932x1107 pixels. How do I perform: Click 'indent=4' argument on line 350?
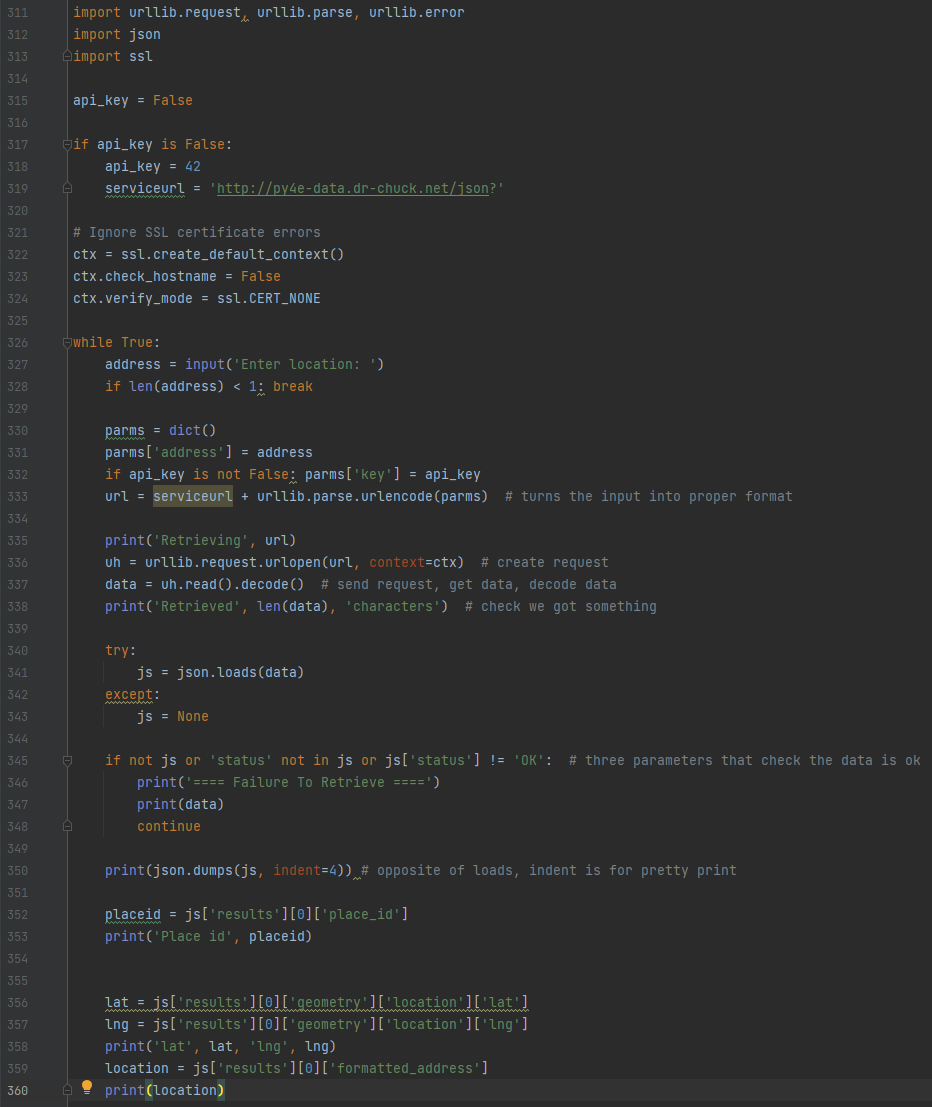click(x=305, y=870)
